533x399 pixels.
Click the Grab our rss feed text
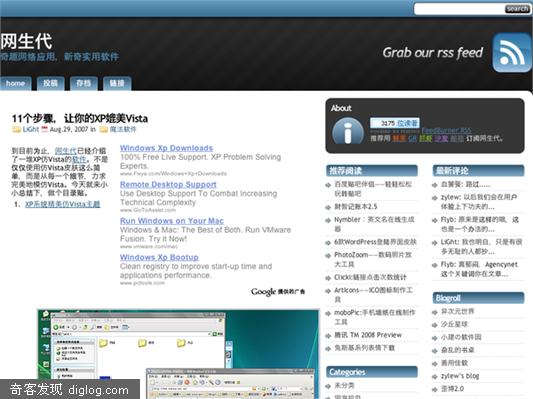(432, 52)
